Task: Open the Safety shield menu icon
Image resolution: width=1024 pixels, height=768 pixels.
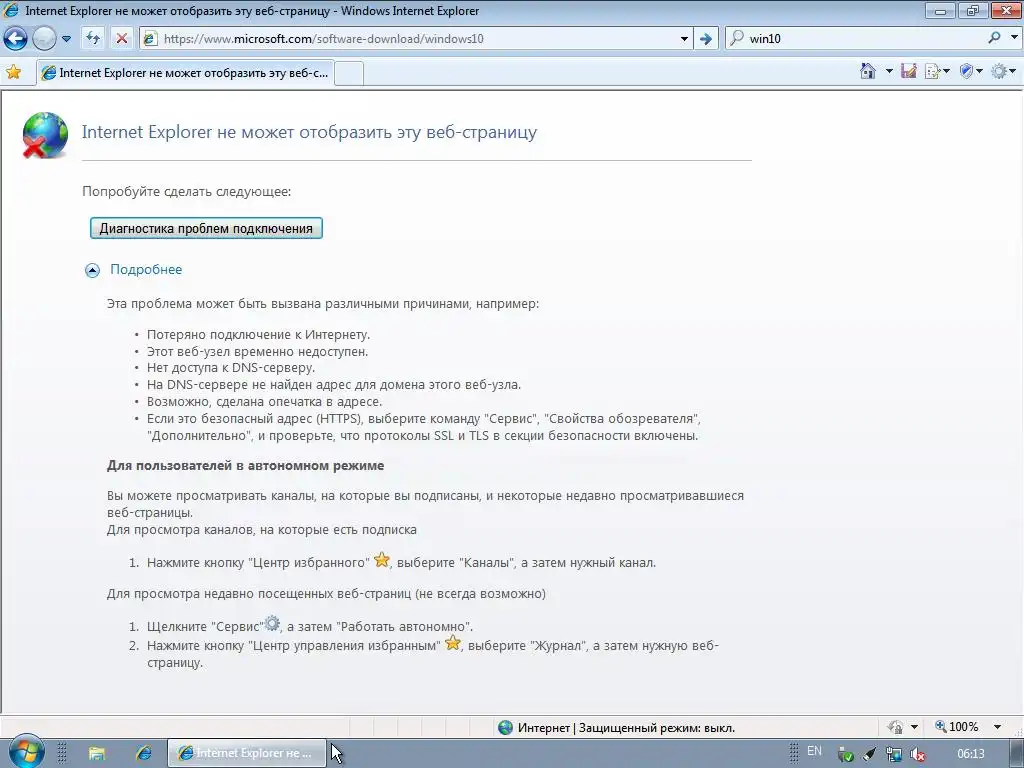Action: point(967,71)
